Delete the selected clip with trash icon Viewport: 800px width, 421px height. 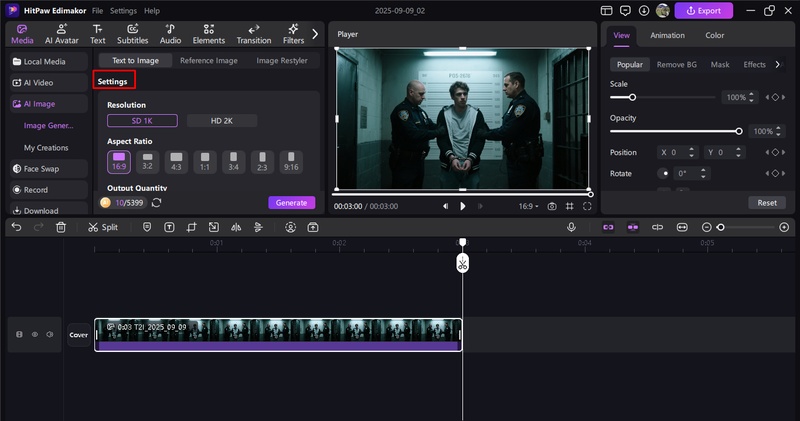[x=61, y=227]
